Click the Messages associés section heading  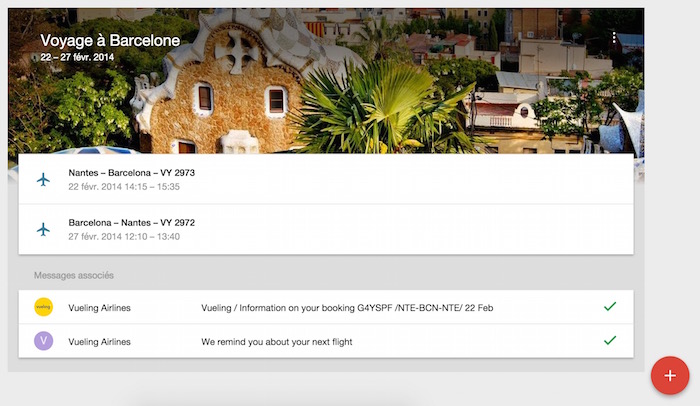[x=74, y=275]
